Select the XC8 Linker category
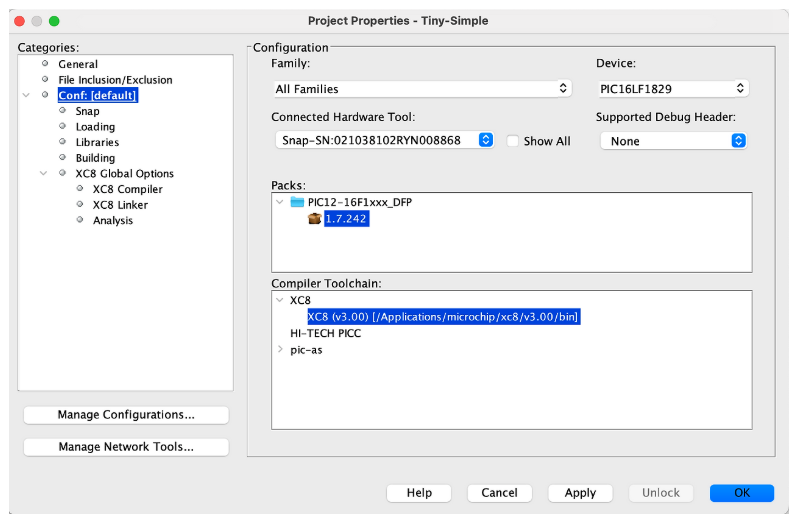Image resolution: width=795 pixels, height=518 pixels. click(x=120, y=205)
